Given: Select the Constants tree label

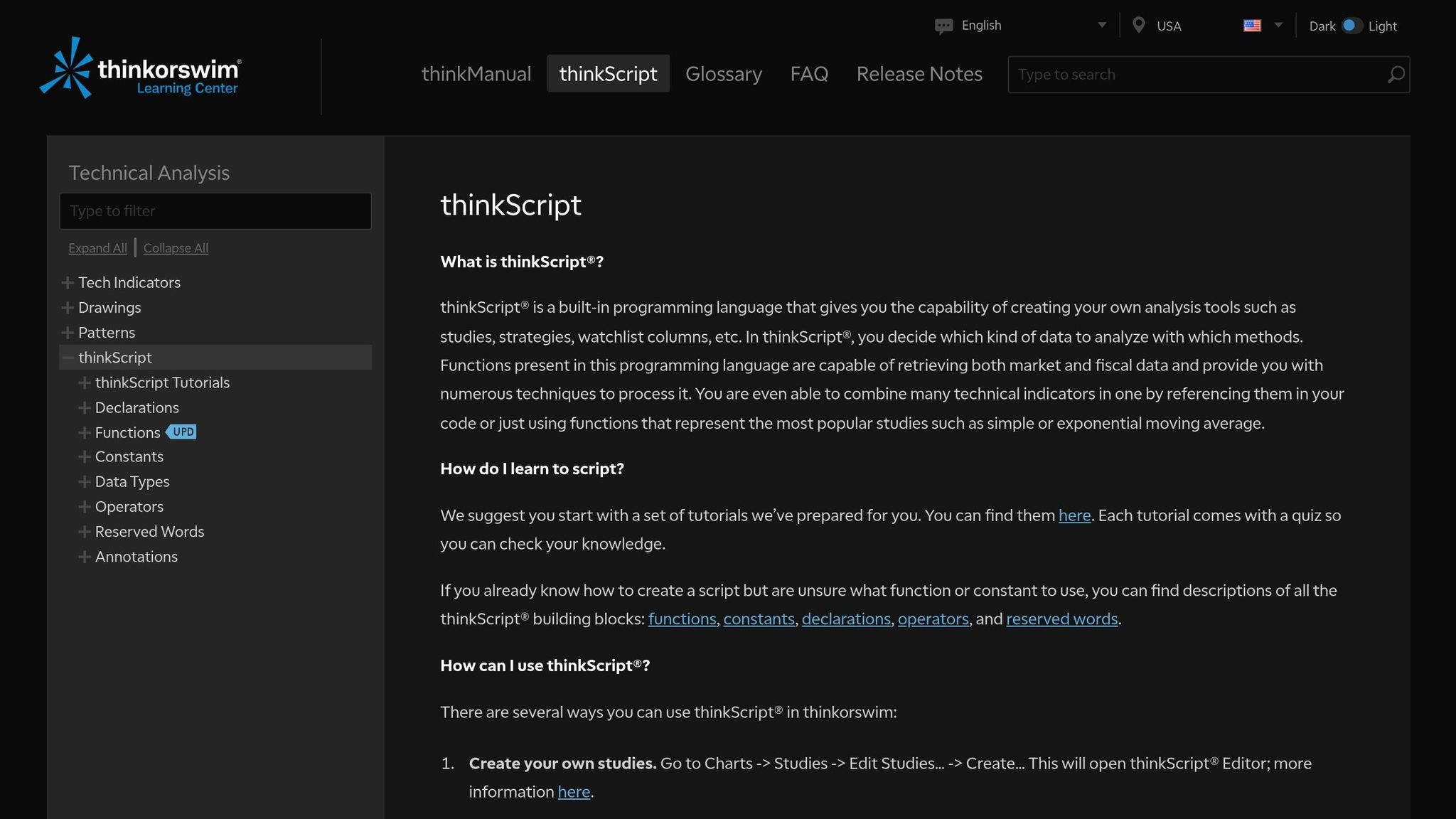Looking at the screenshot, I should [x=129, y=456].
